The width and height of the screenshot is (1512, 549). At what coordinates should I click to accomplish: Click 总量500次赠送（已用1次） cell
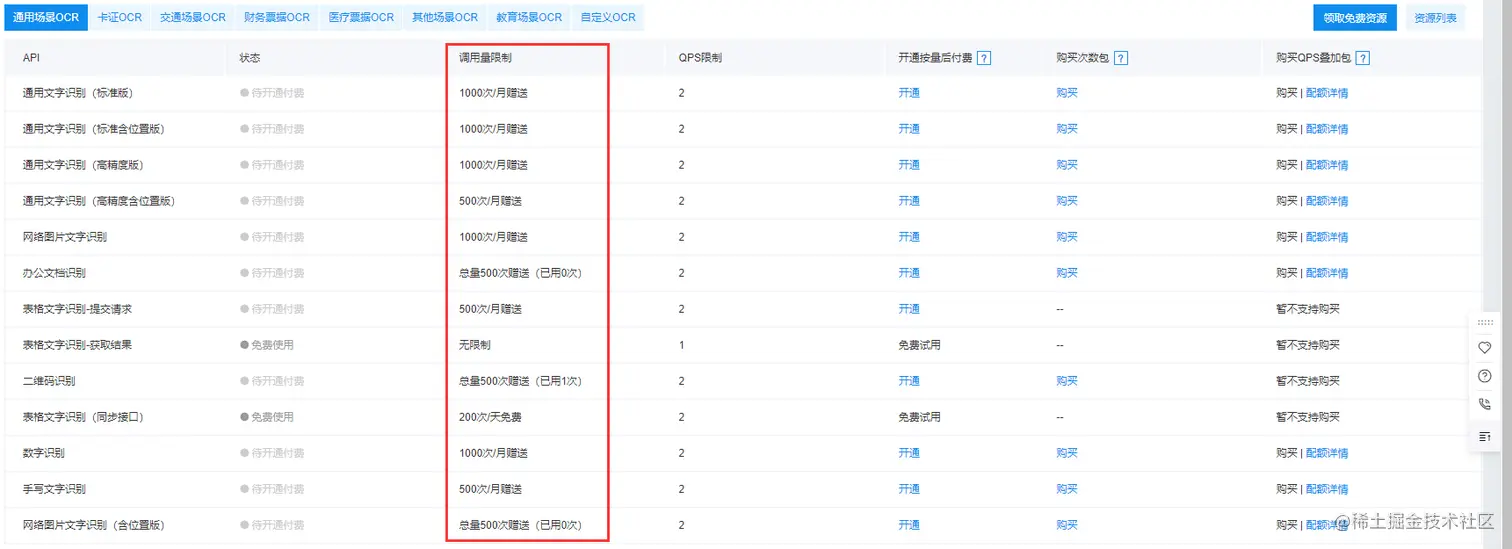pos(520,381)
